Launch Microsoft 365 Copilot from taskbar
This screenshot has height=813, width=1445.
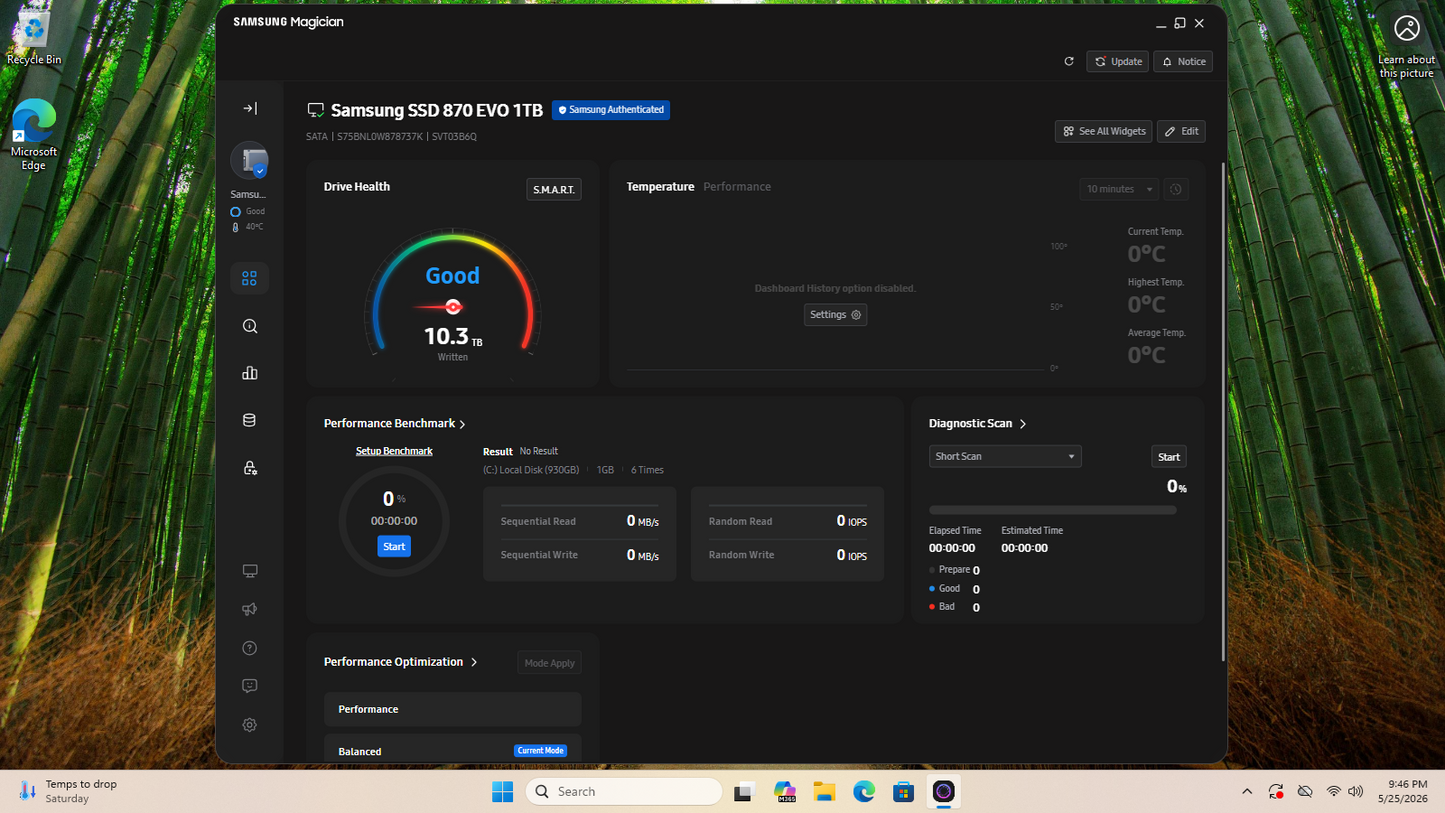pos(784,792)
